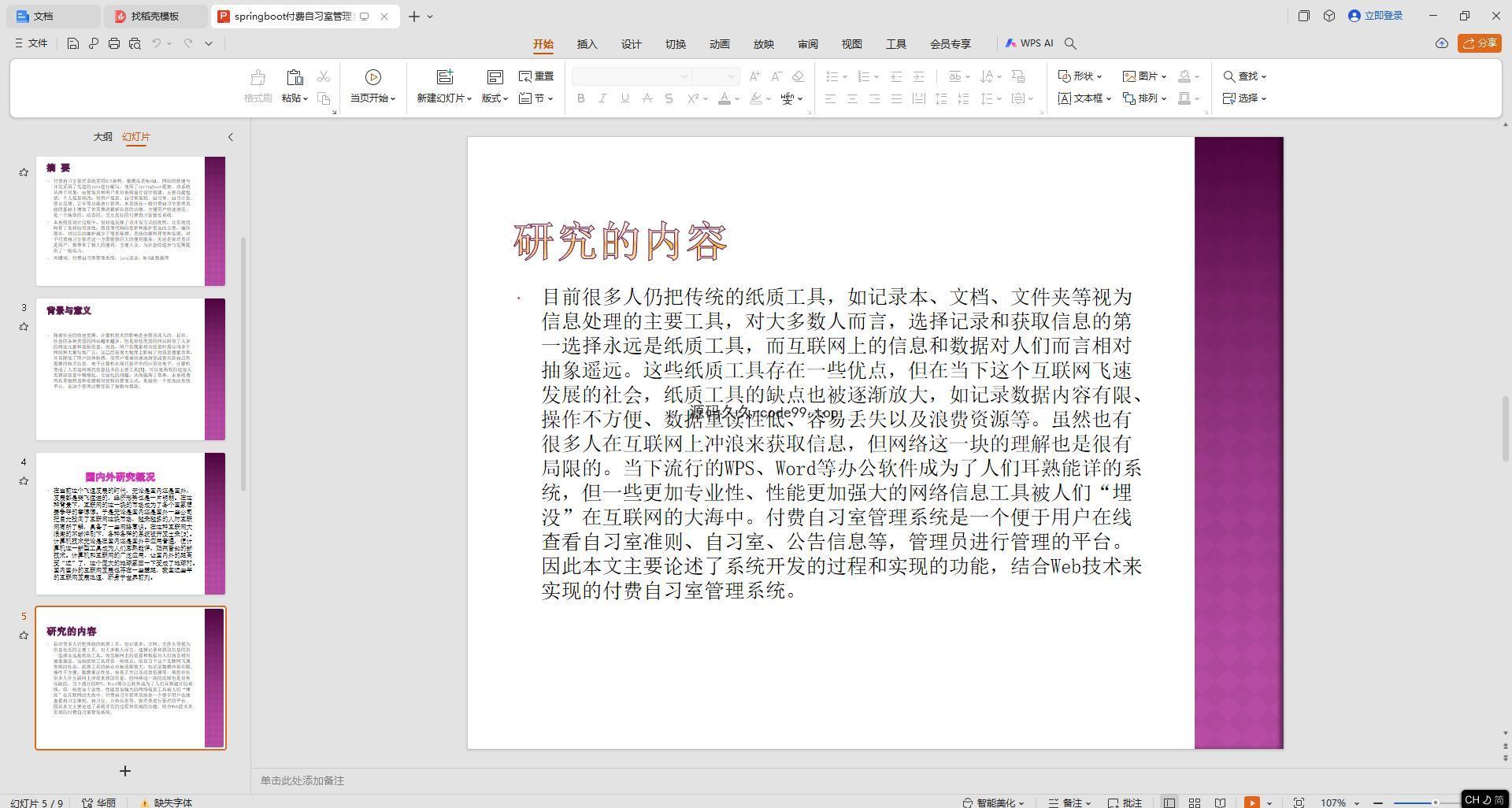1512x808 pixels.
Task: Click the WPS AI button
Action: (1028, 43)
